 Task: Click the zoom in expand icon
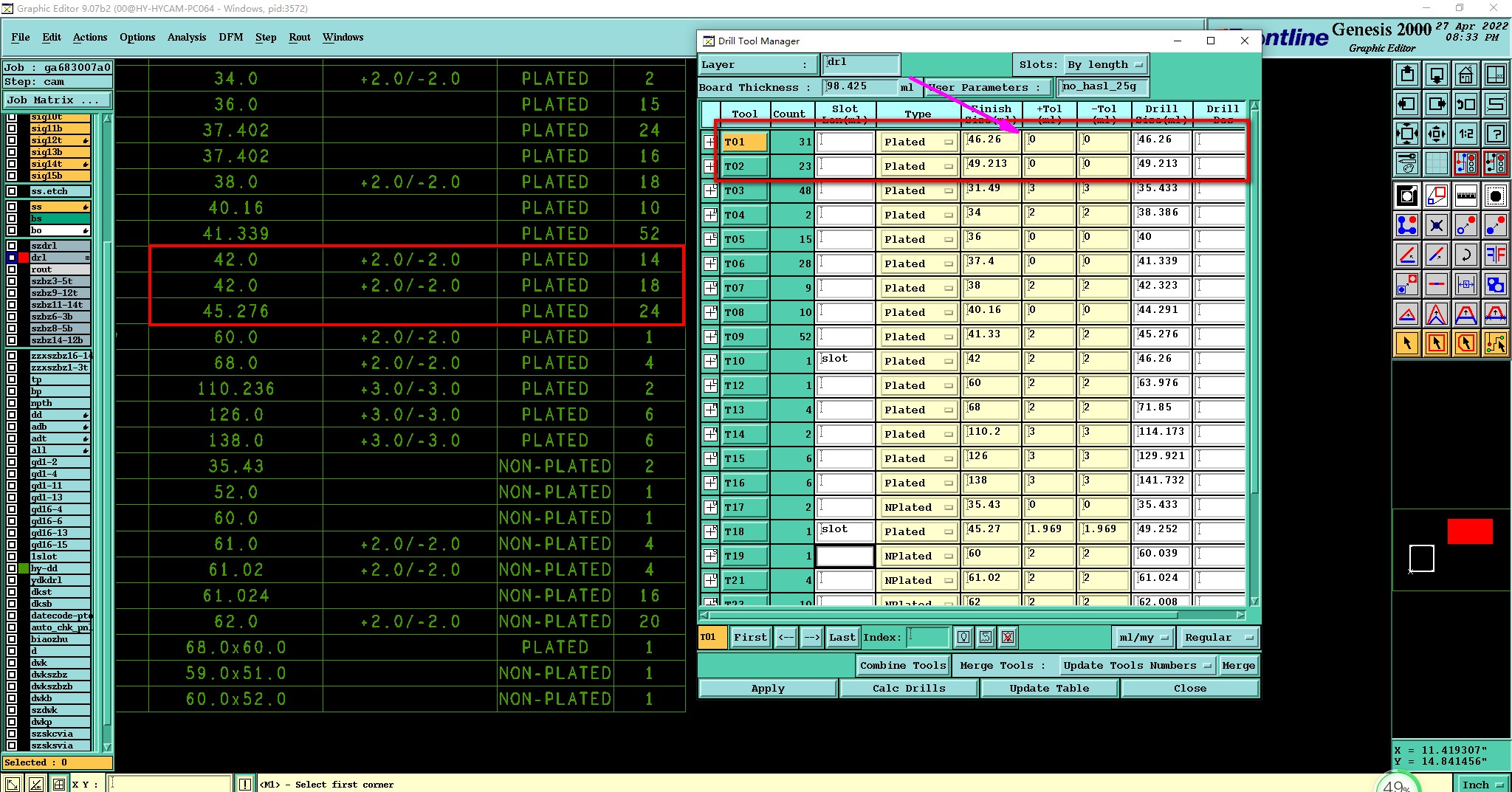coord(1407,134)
